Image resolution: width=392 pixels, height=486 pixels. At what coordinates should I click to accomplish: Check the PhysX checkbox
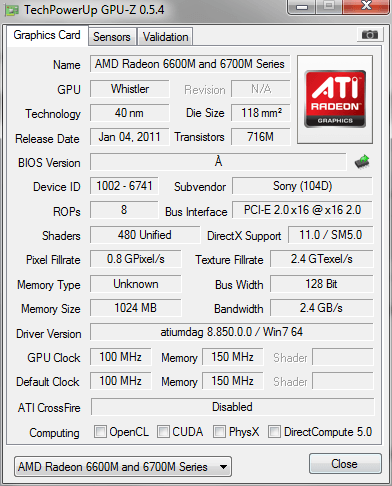[219, 432]
